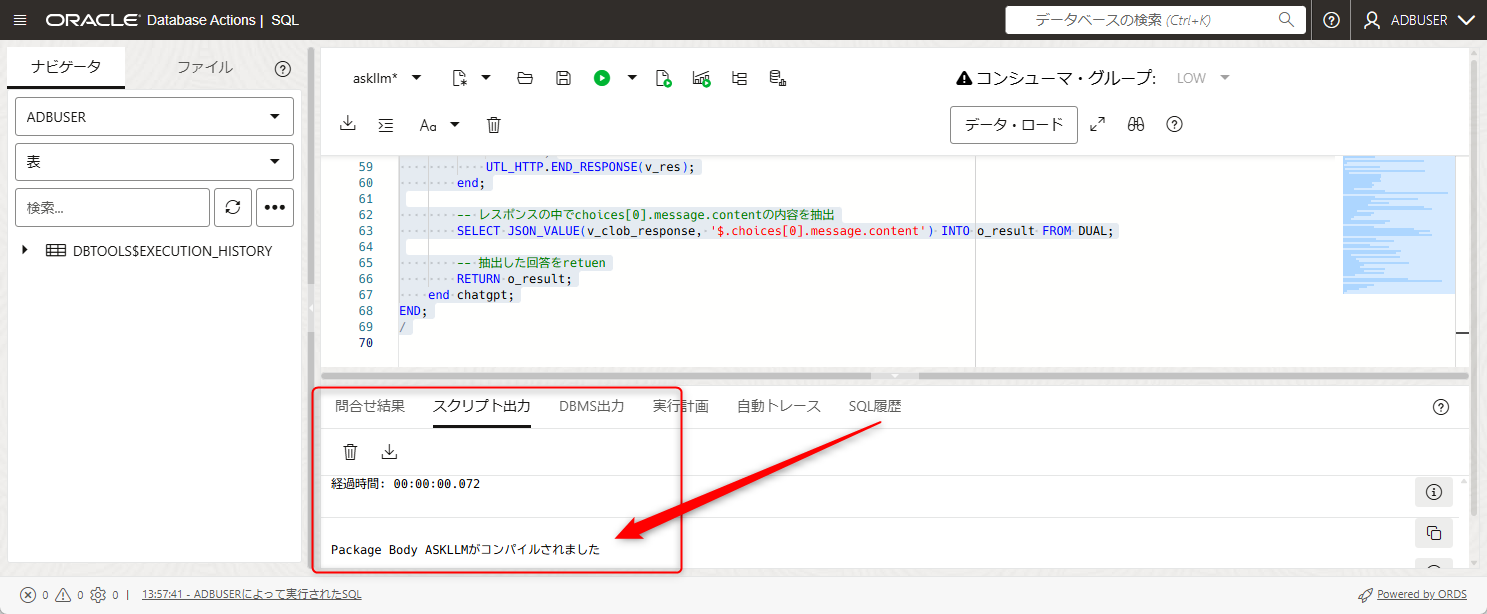Click the code minimap overview
The image size is (1487, 614).
pyautogui.click(x=1398, y=224)
